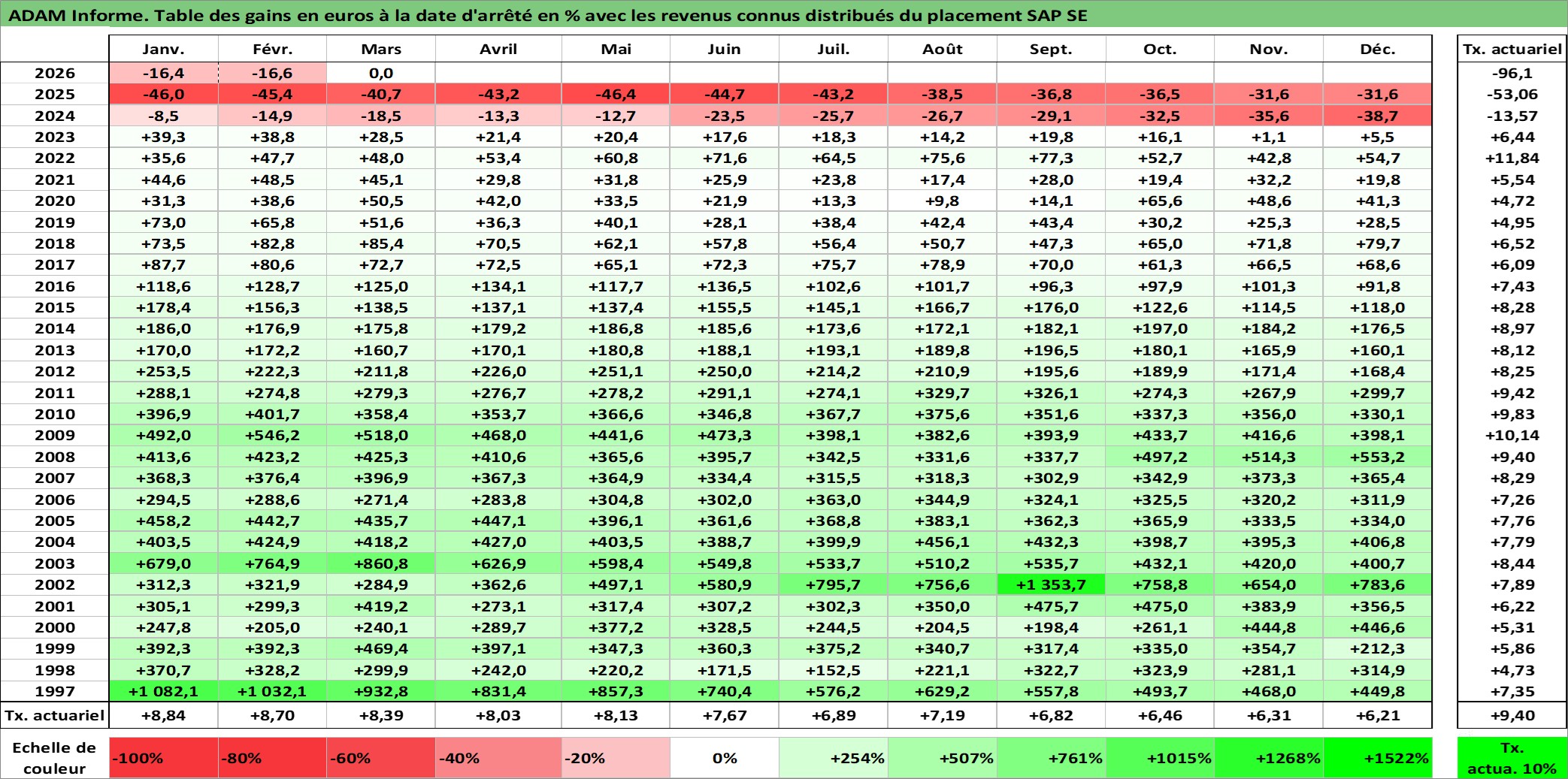Select the '+8,84' bottom actuarial rate cell
Viewport: 1568px width, 779px height.
164,715
